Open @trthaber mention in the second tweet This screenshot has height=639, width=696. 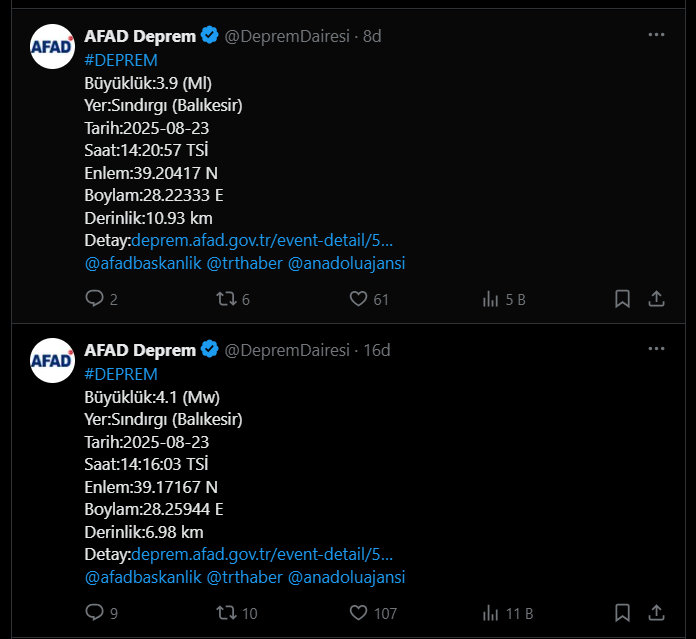[x=245, y=577]
